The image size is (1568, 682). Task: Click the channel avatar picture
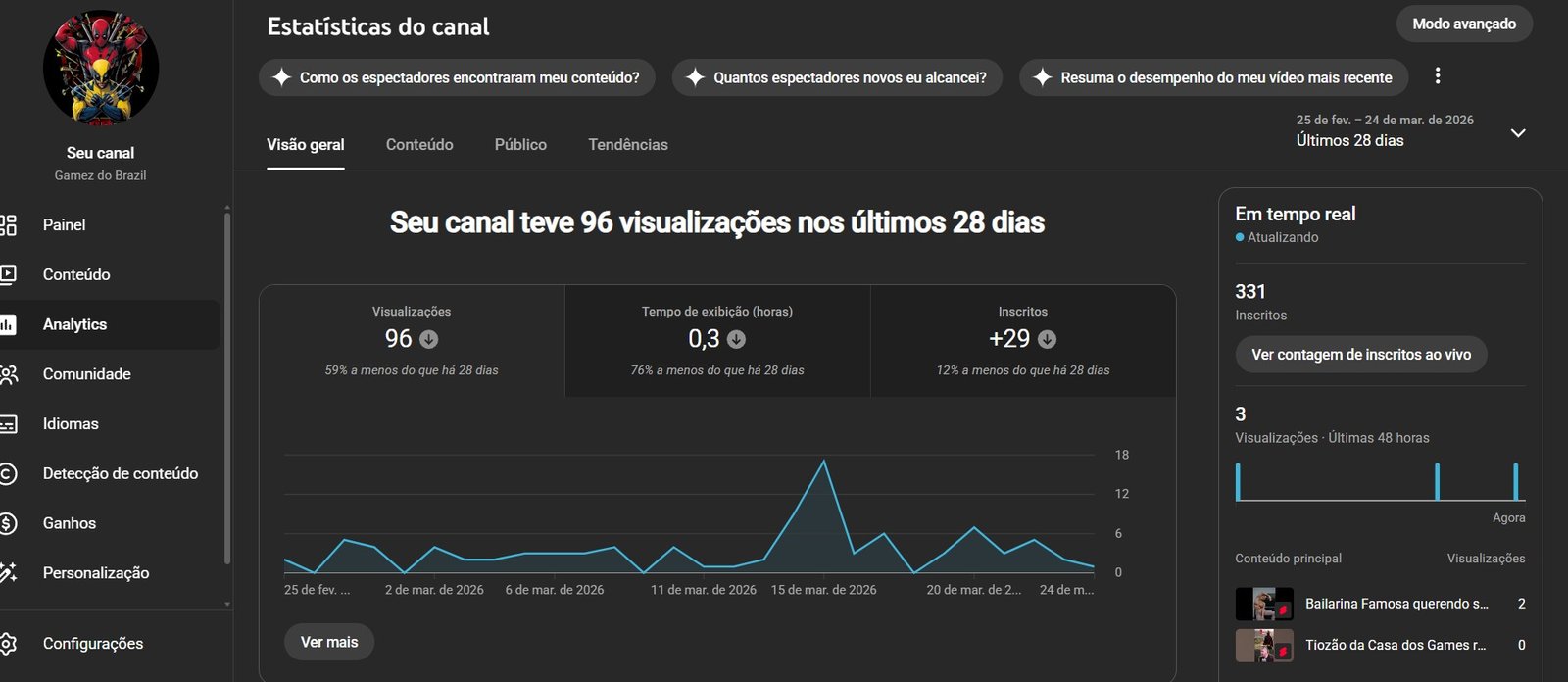(100, 69)
